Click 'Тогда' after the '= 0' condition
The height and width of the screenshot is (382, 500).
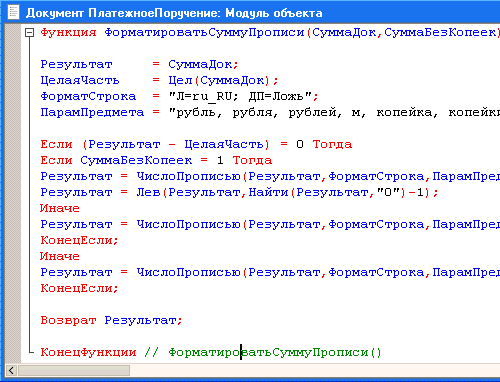(332, 144)
